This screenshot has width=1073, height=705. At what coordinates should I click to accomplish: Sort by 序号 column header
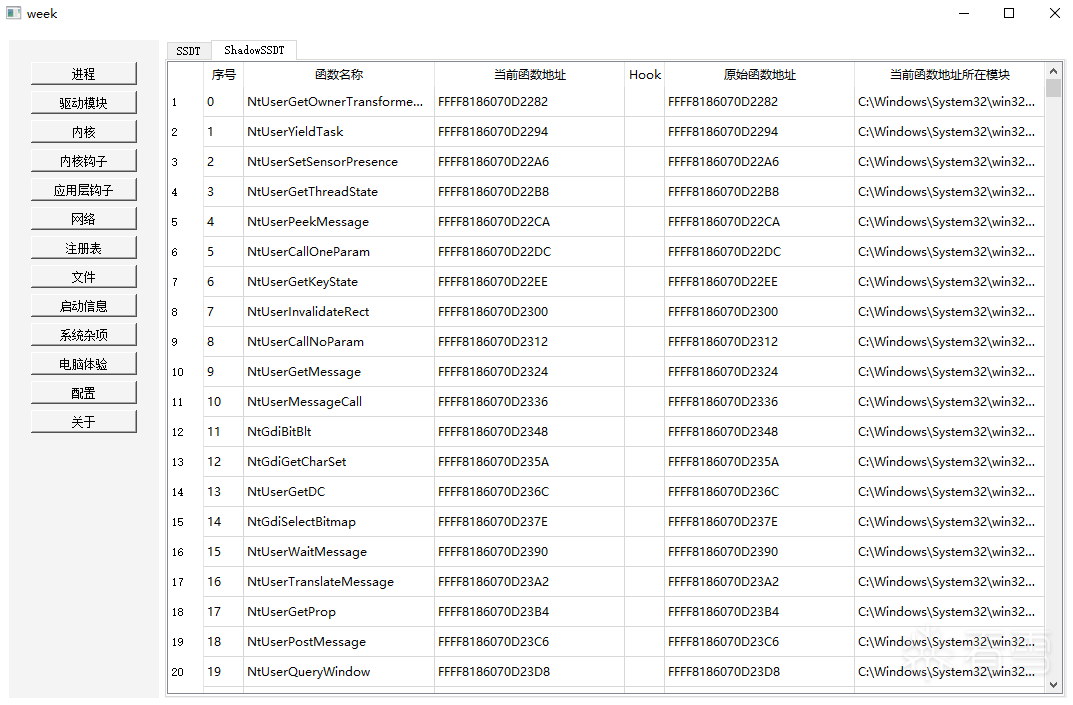[223, 75]
